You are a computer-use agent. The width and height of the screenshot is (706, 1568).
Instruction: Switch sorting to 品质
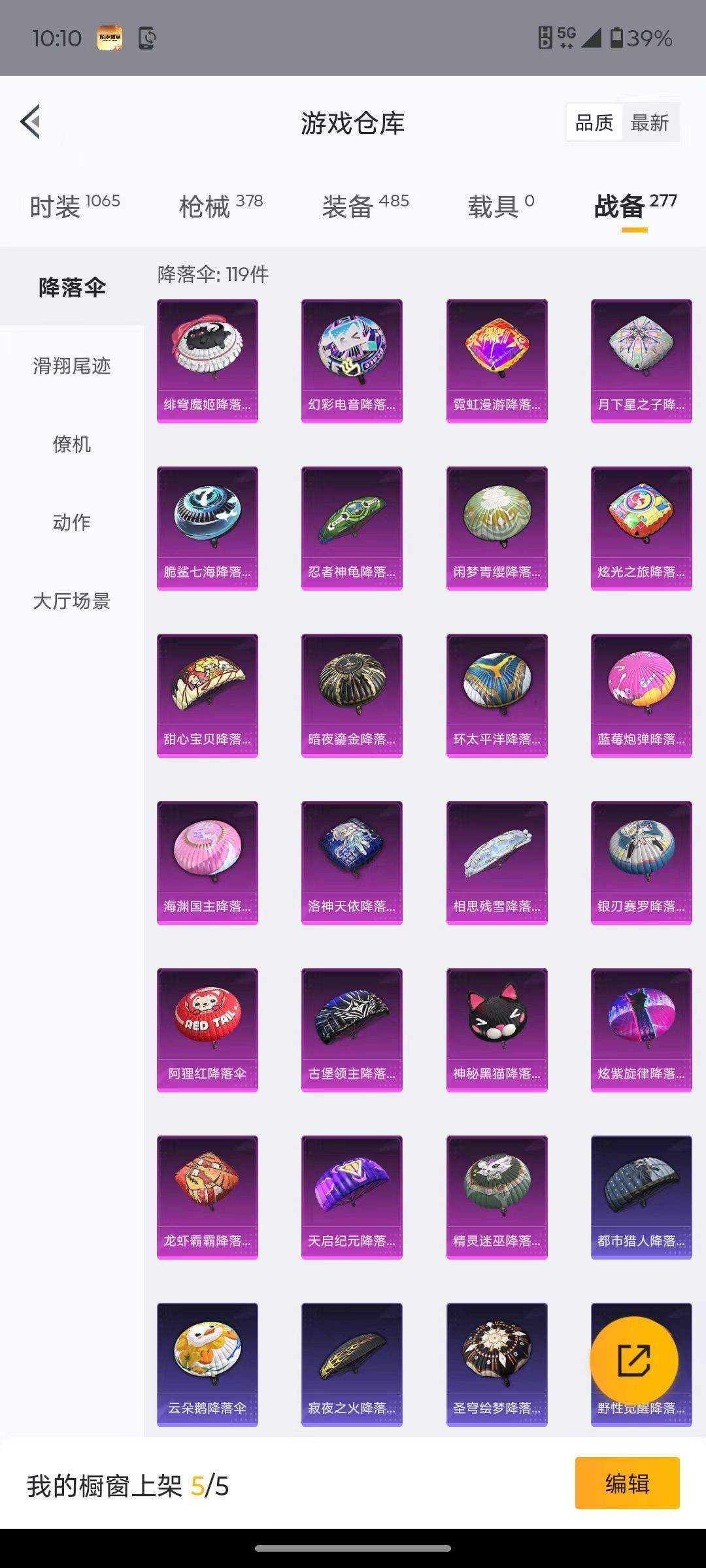tap(594, 122)
